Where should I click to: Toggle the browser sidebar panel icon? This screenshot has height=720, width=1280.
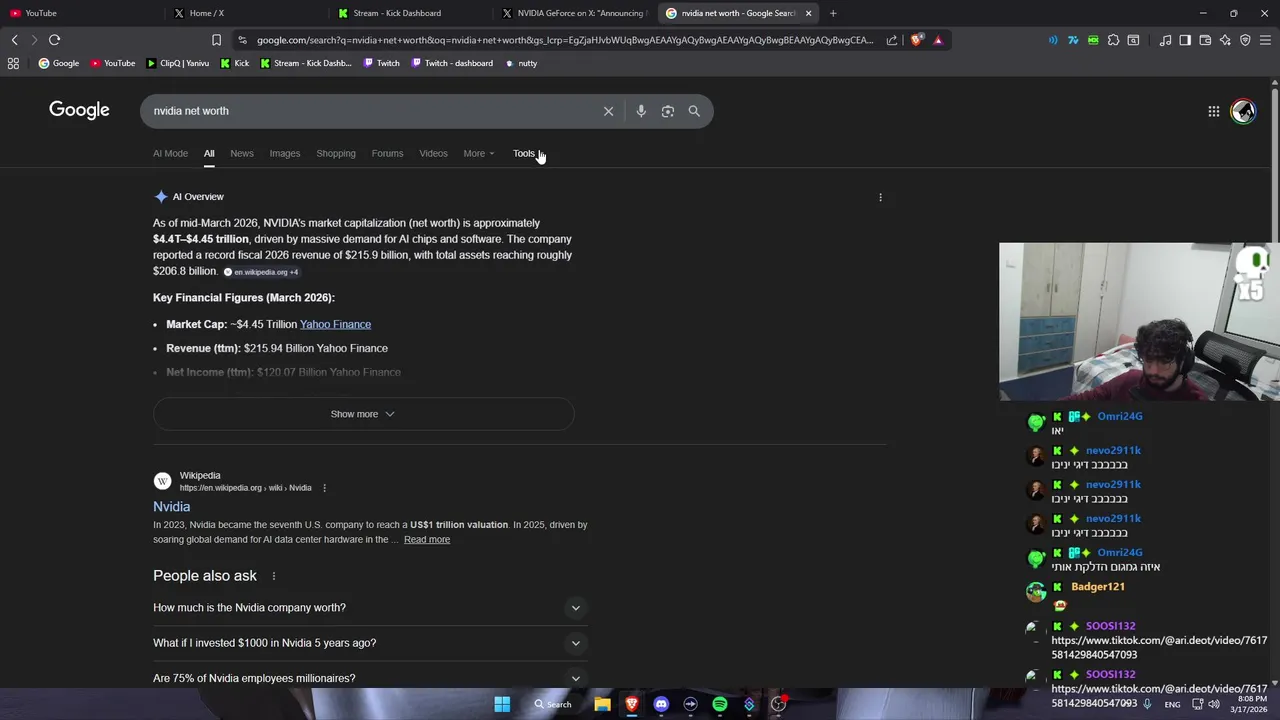click(1185, 40)
